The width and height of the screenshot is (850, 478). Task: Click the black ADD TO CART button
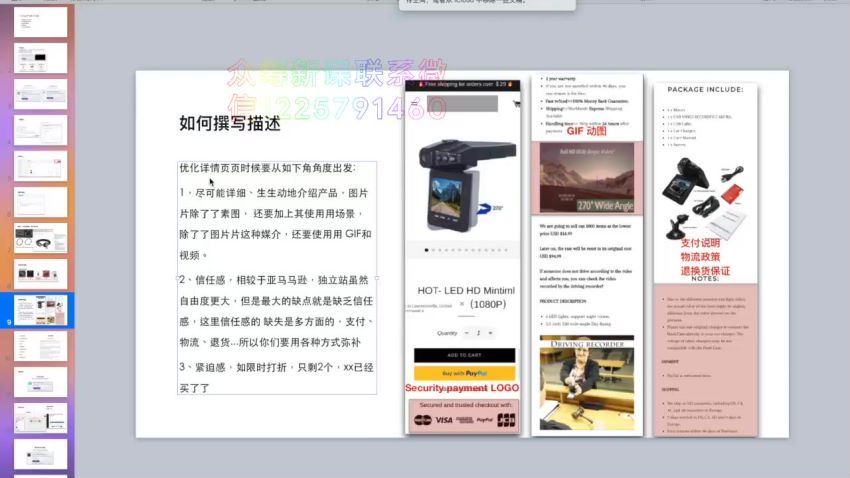click(x=465, y=355)
